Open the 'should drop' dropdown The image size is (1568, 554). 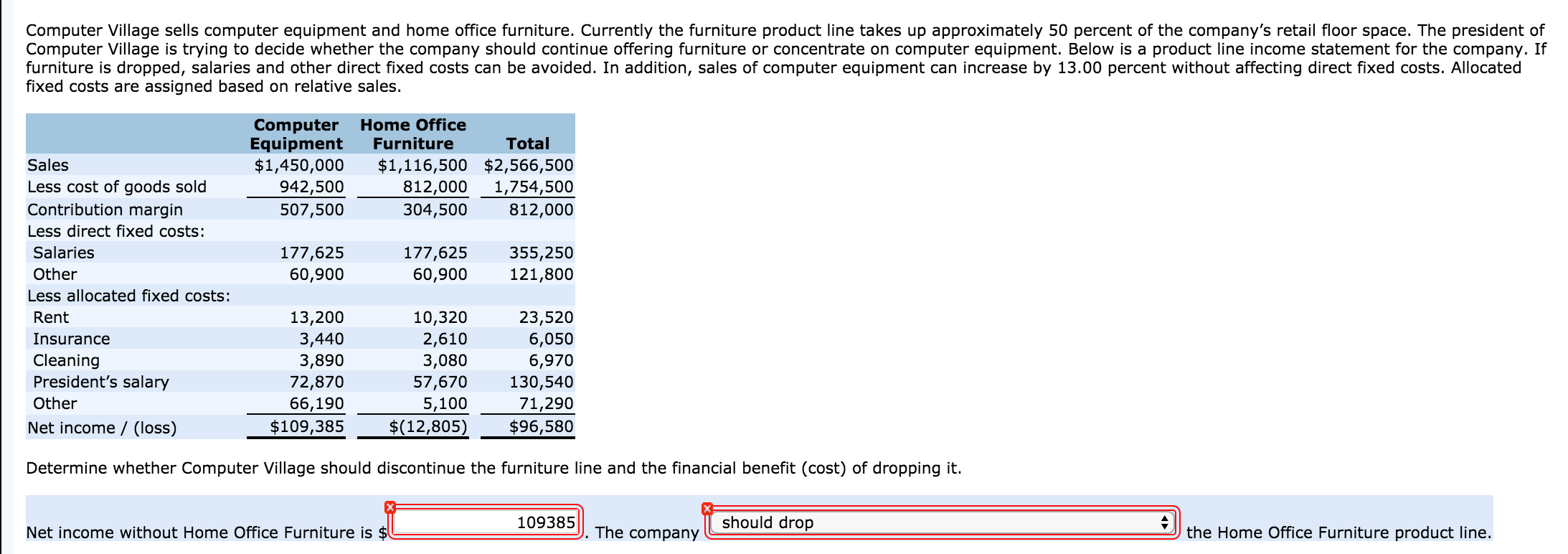tap(942, 522)
